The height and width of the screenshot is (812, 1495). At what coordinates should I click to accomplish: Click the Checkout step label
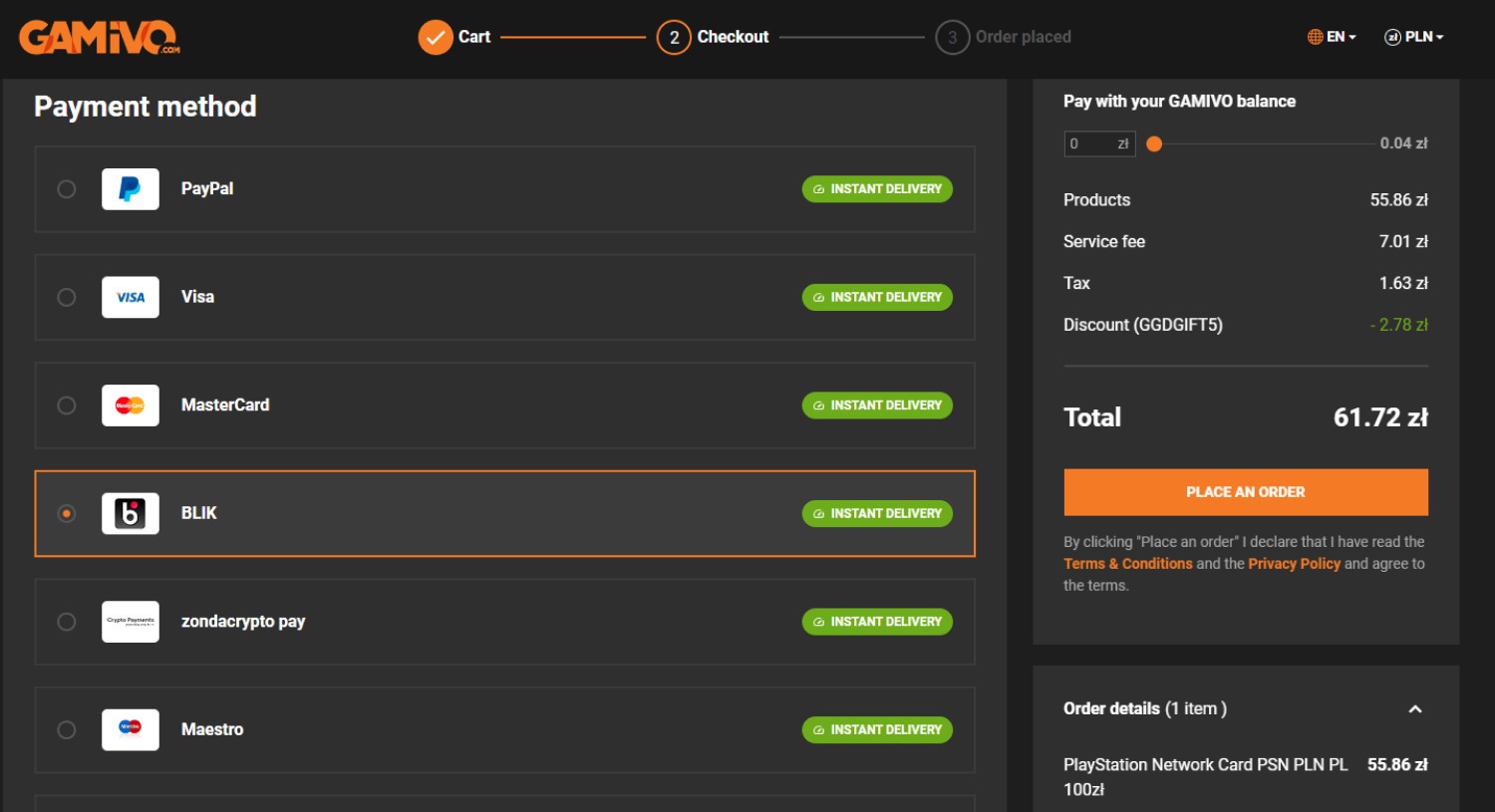pyautogui.click(x=733, y=37)
